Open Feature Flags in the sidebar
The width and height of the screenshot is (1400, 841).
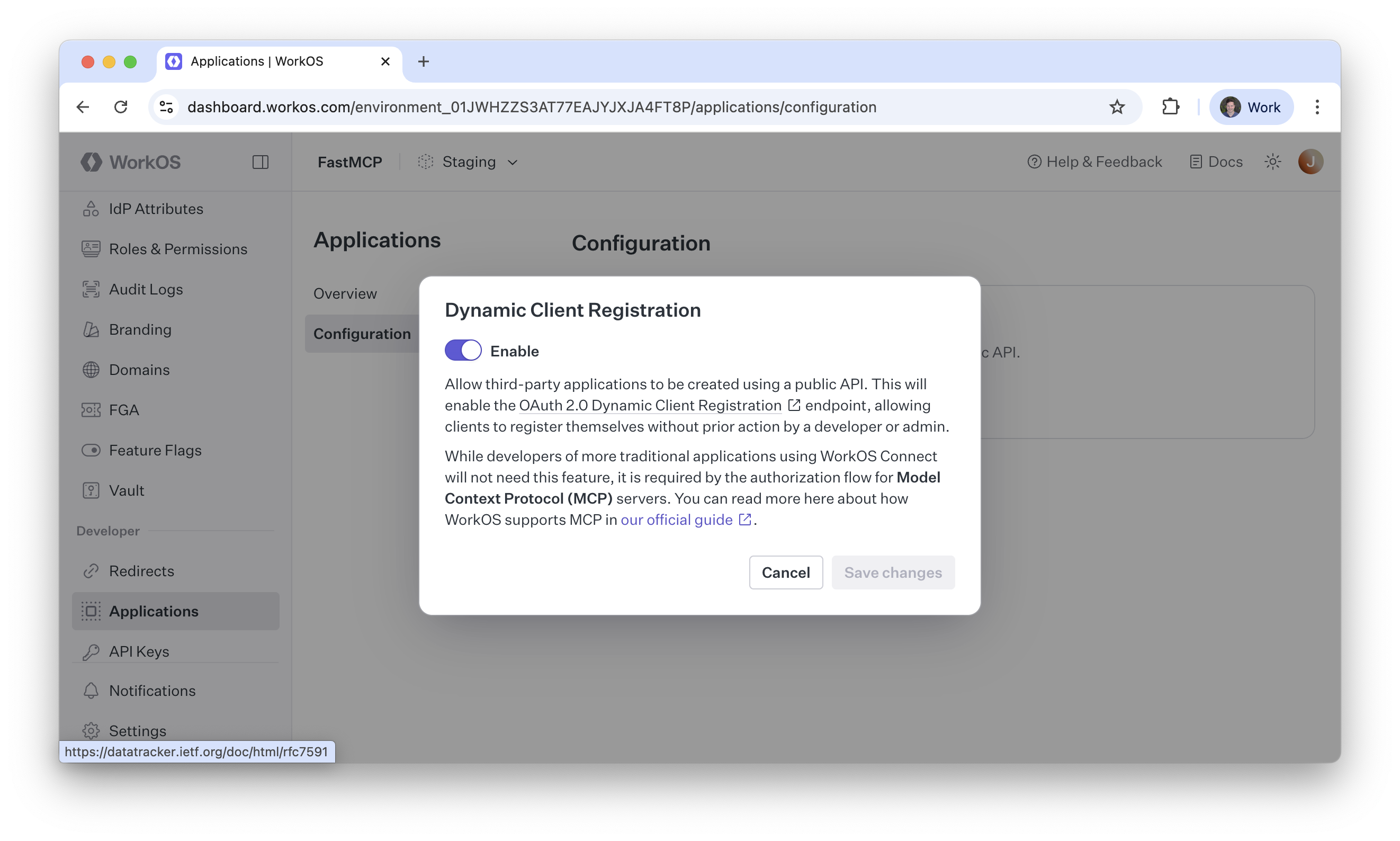[155, 450]
